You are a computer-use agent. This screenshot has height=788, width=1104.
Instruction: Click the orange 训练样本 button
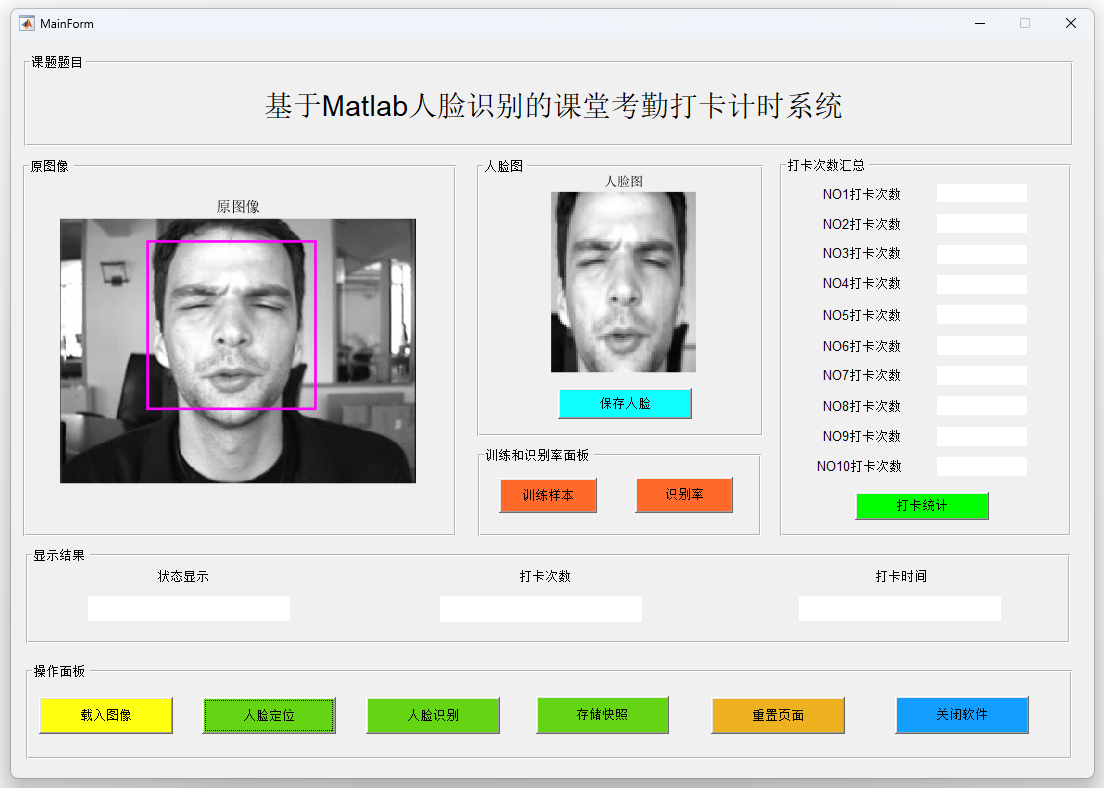[548, 495]
